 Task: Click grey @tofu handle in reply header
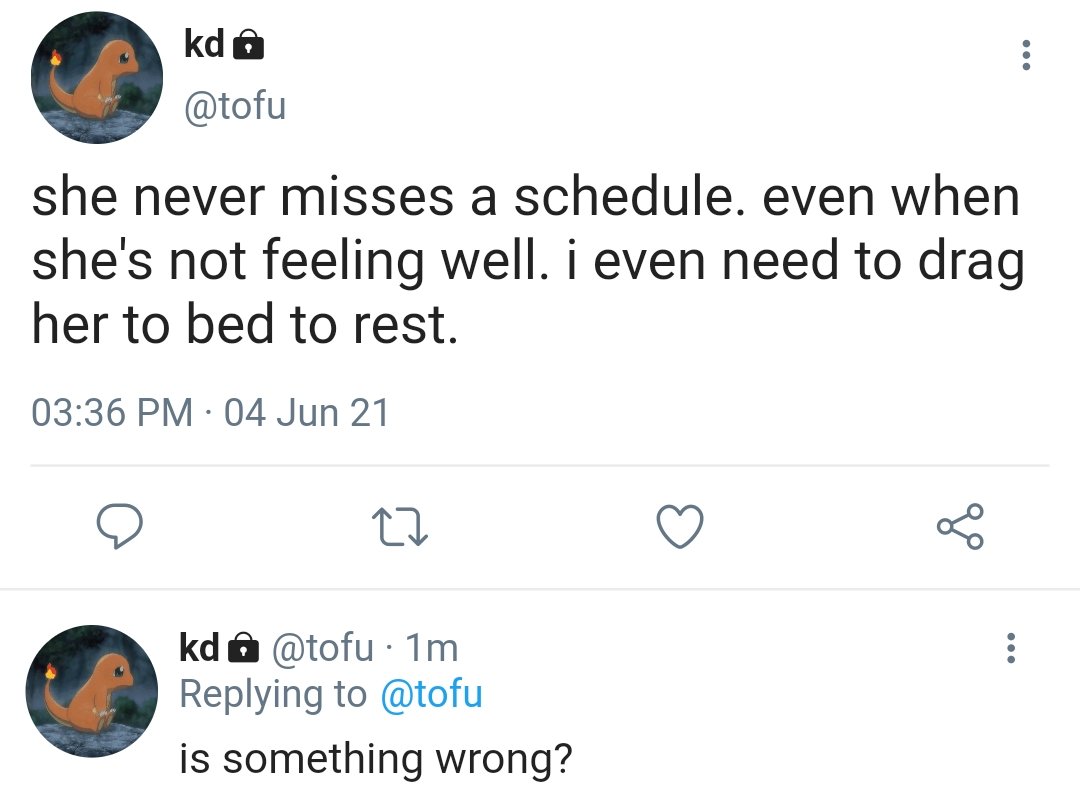click(x=322, y=647)
